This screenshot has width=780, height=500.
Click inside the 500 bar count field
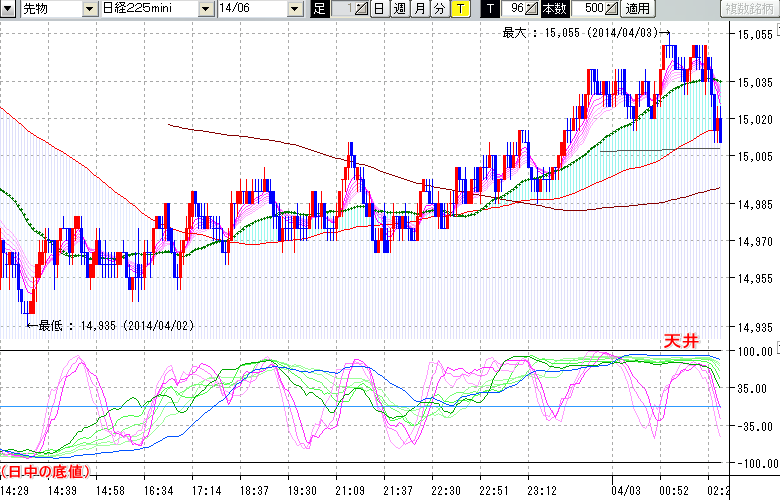click(x=589, y=9)
